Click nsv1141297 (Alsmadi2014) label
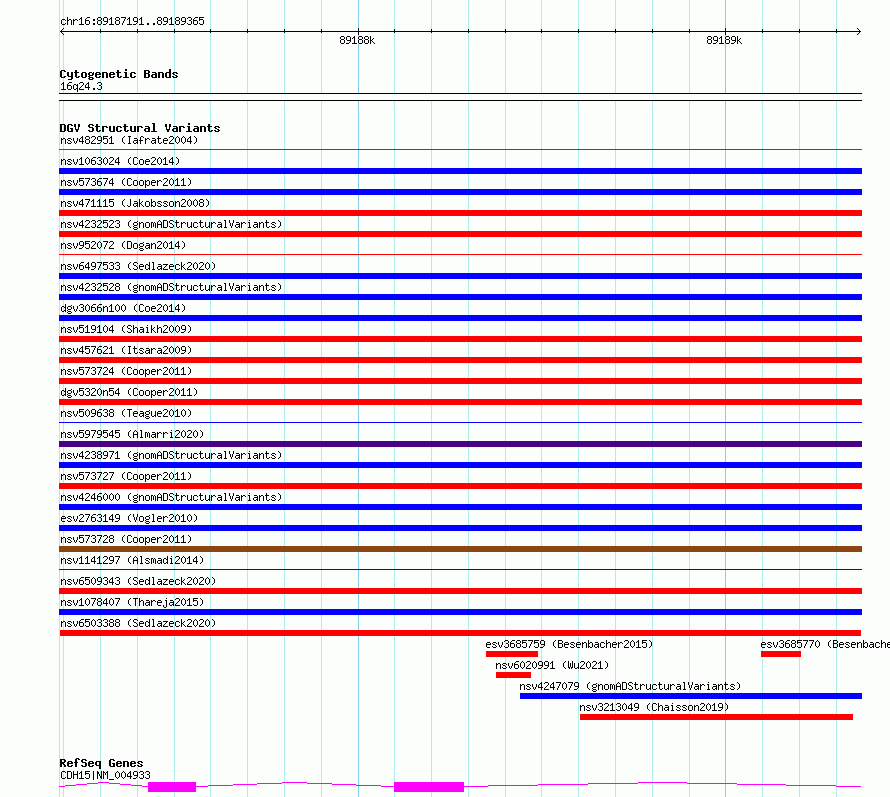Screen dimensions: 890x797 [132, 560]
